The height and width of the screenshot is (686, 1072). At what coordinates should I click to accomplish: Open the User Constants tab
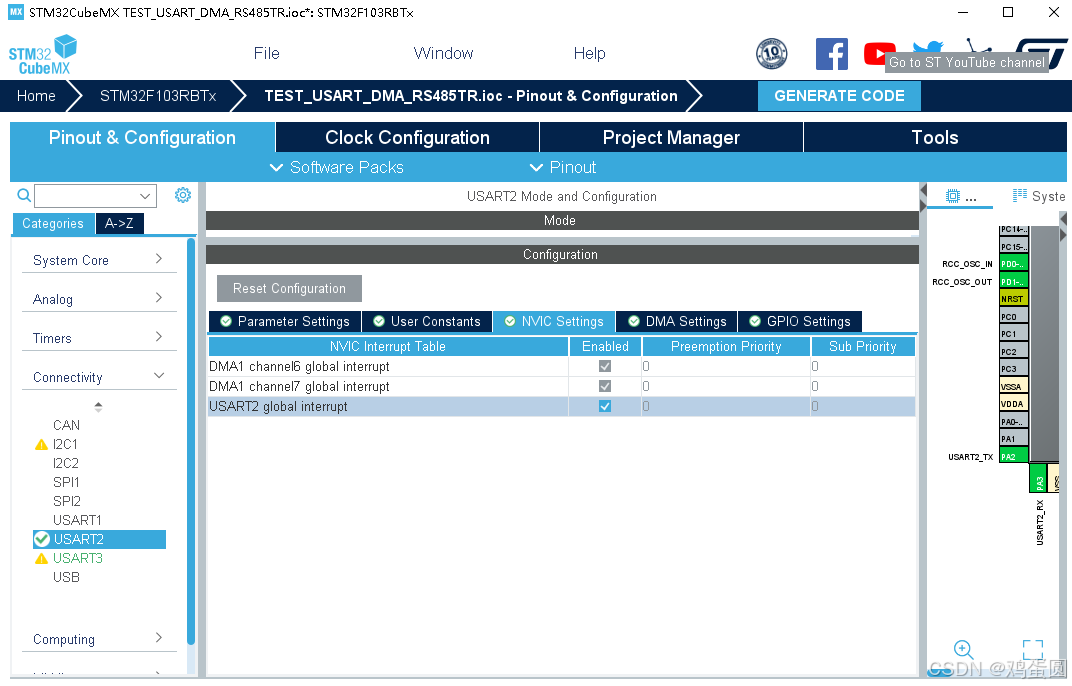(427, 321)
